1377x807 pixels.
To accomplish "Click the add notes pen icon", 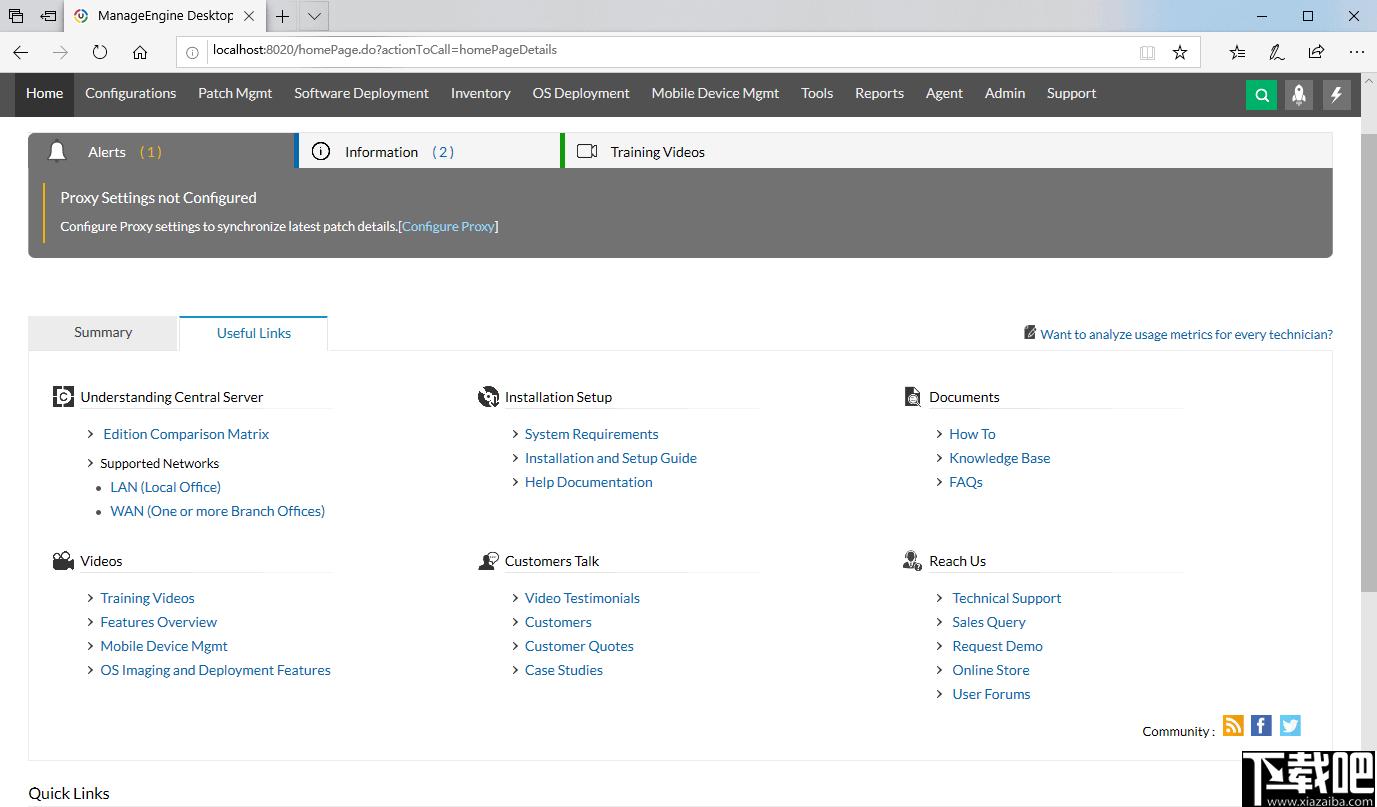I will pyautogui.click(x=1277, y=52).
